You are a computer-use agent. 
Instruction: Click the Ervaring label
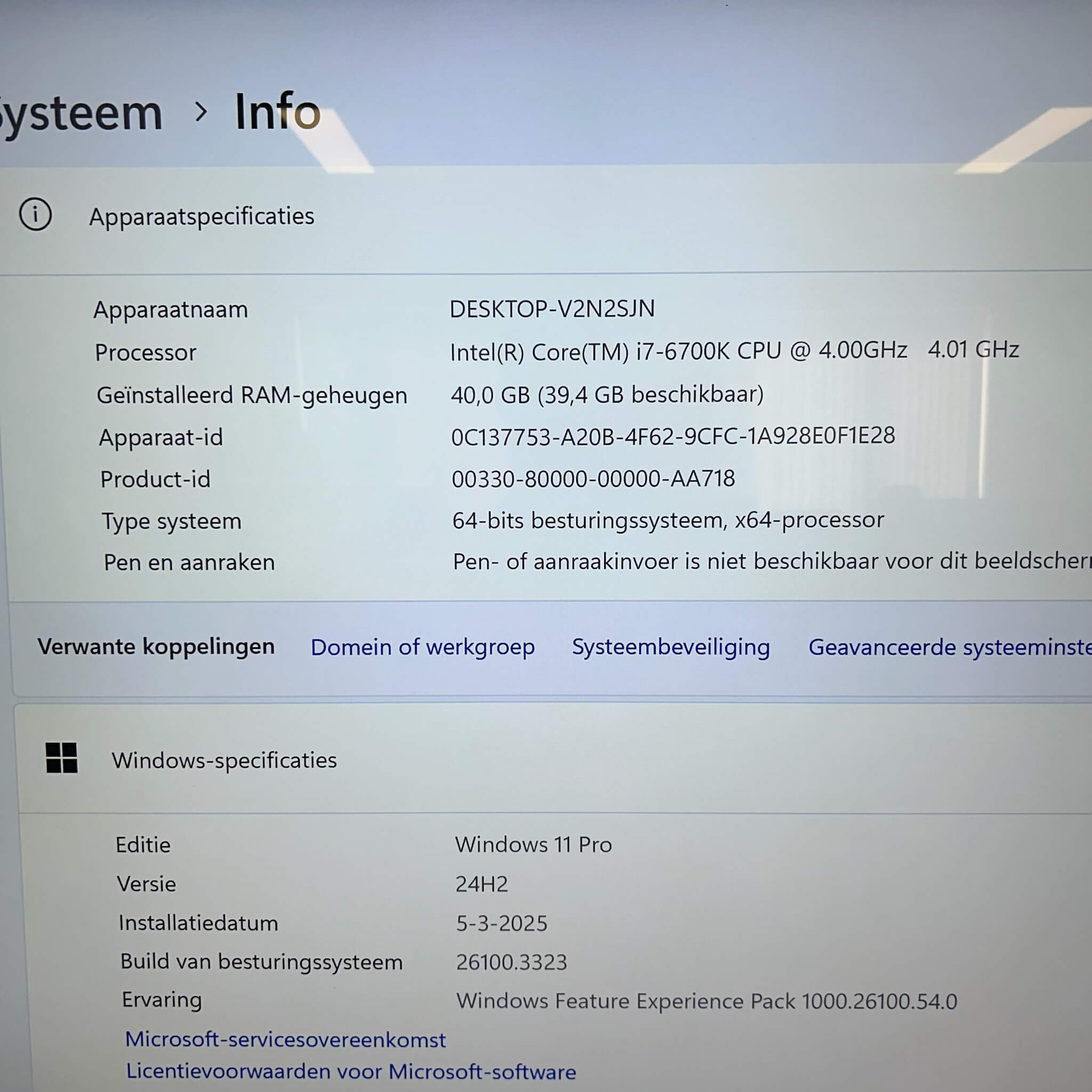[162, 1000]
